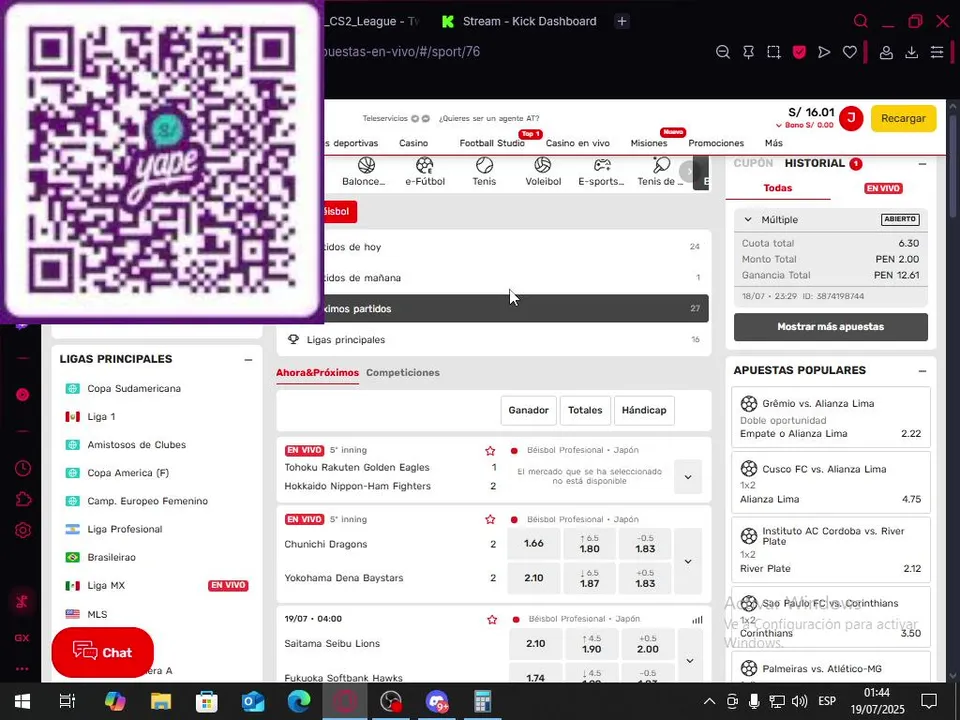Open File Explorer from taskbar
This screenshot has width=960, height=720.
(x=161, y=701)
